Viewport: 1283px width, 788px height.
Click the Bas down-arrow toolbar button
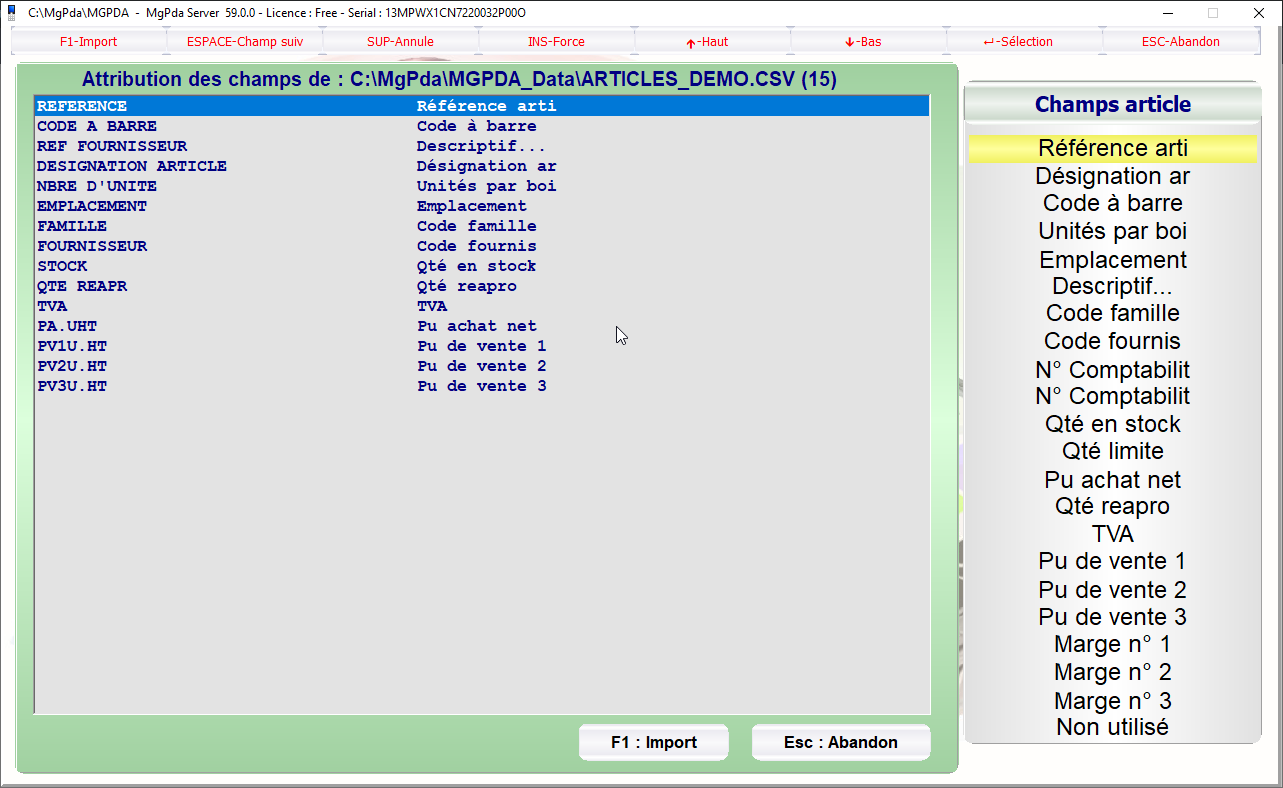tap(868, 42)
